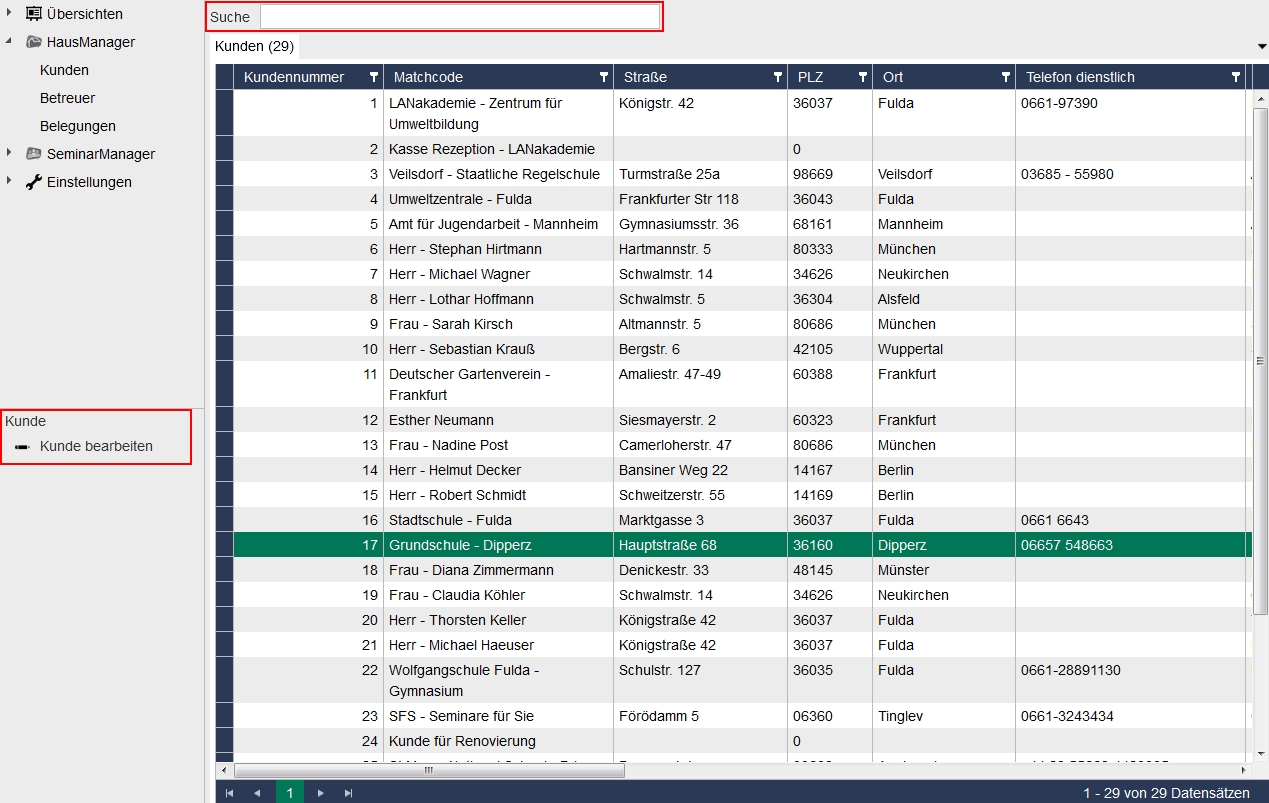Viewport: 1269px width, 803px height.
Task: Go to the last page of records
Action: pos(348,793)
